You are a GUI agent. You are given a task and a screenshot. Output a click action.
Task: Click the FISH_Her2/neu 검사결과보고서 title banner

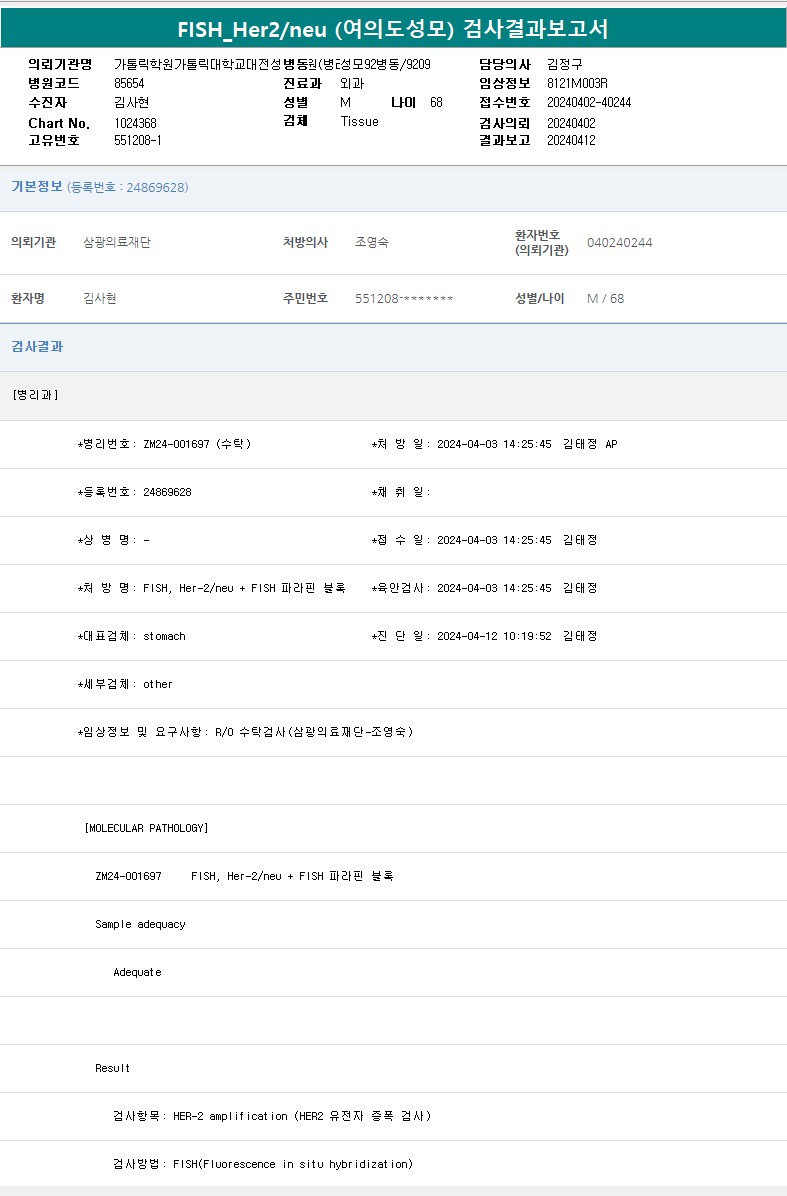[393, 29]
